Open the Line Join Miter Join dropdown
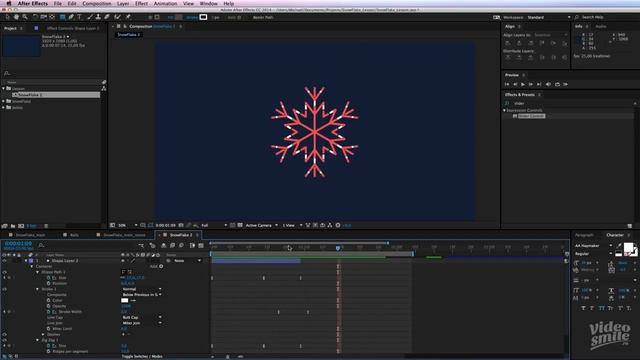Image resolution: width=640 pixels, height=360 pixels. click(x=142, y=323)
